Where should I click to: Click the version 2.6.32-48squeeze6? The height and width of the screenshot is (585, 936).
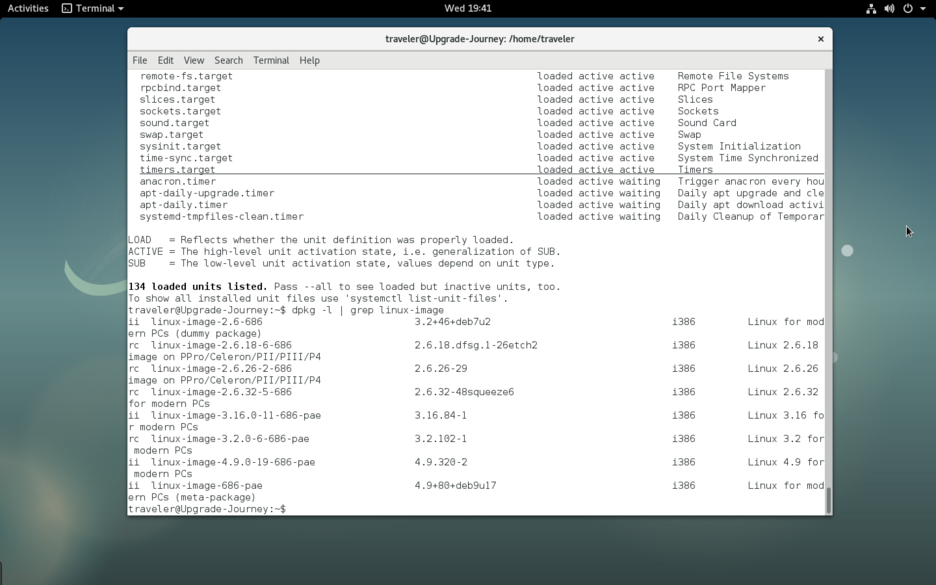(464, 392)
